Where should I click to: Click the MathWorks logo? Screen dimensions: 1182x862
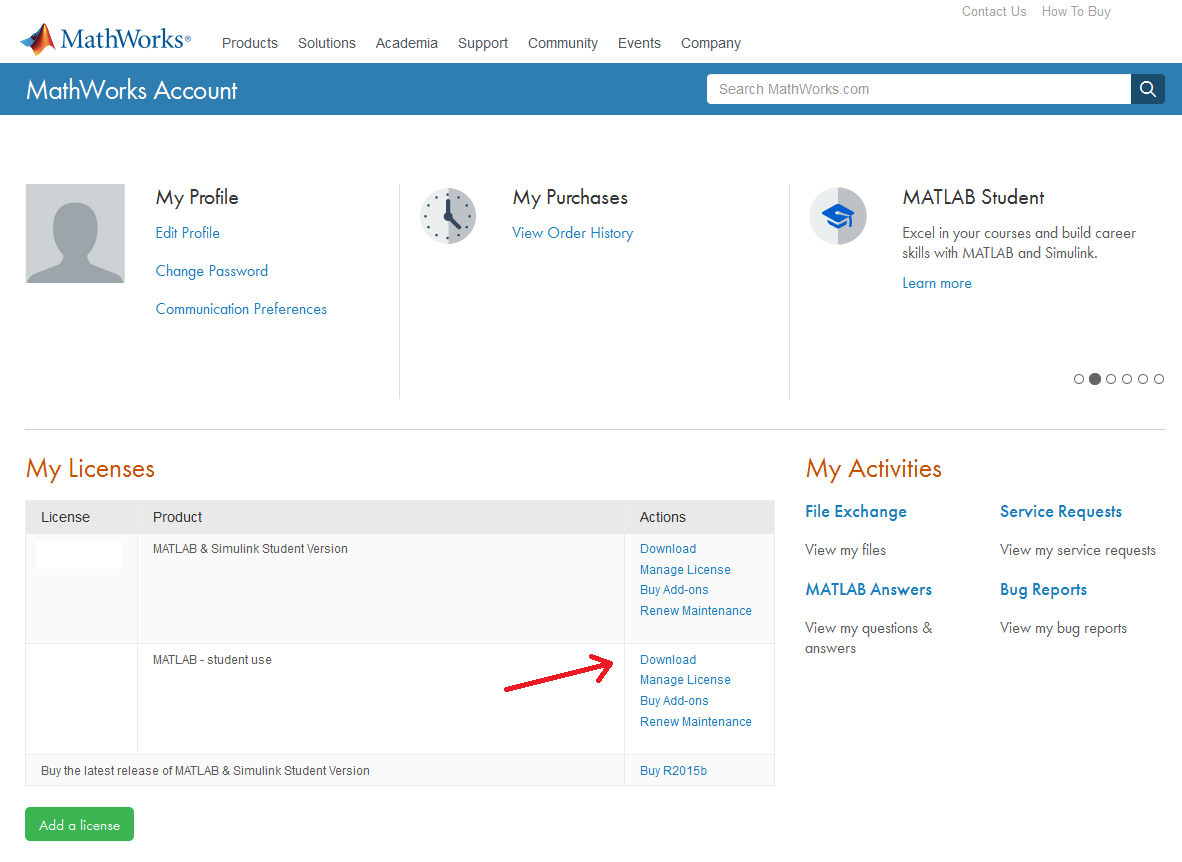click(104, 38)
